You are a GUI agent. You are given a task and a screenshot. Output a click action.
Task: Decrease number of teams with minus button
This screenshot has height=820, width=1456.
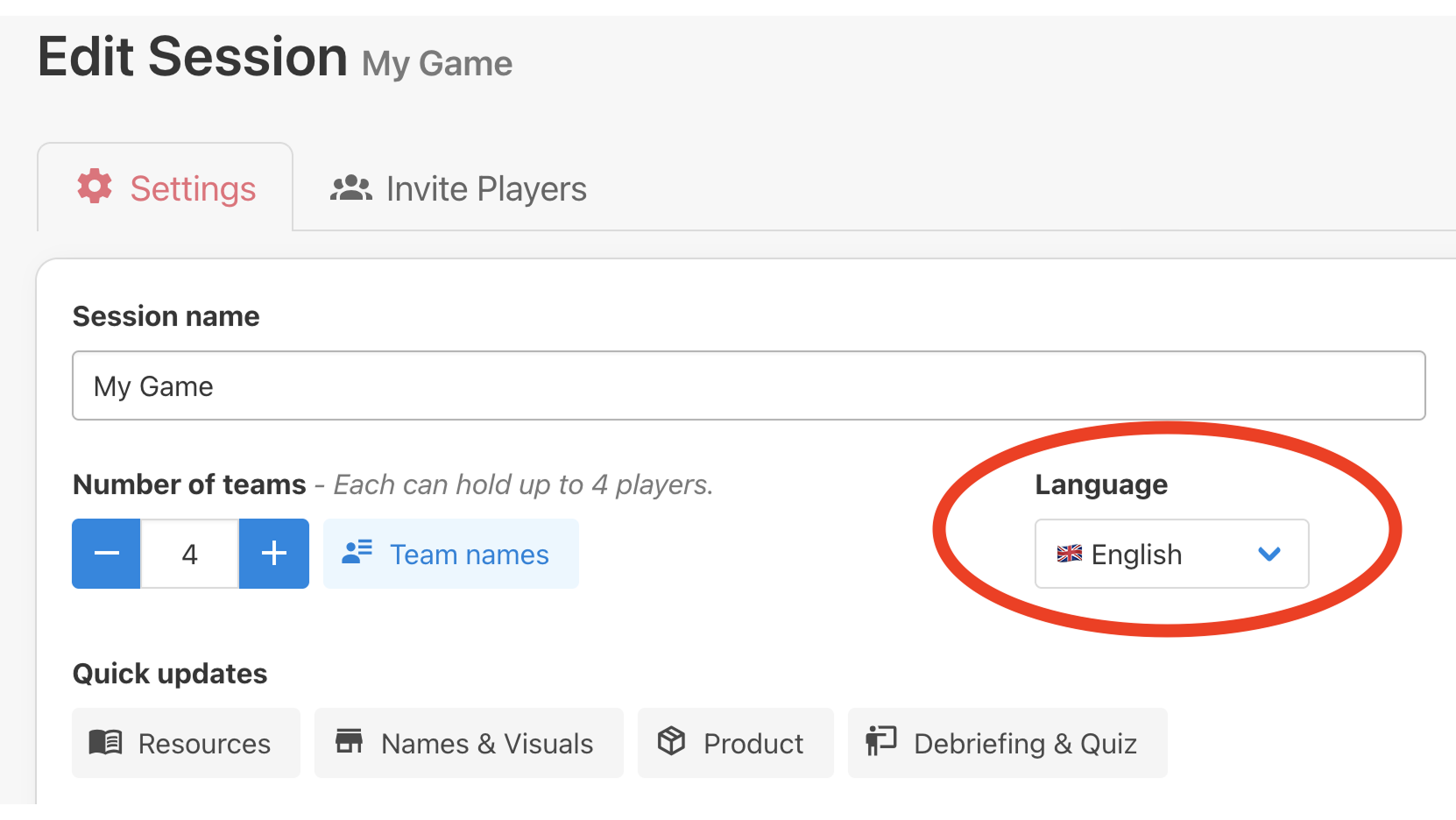point(106,554)
